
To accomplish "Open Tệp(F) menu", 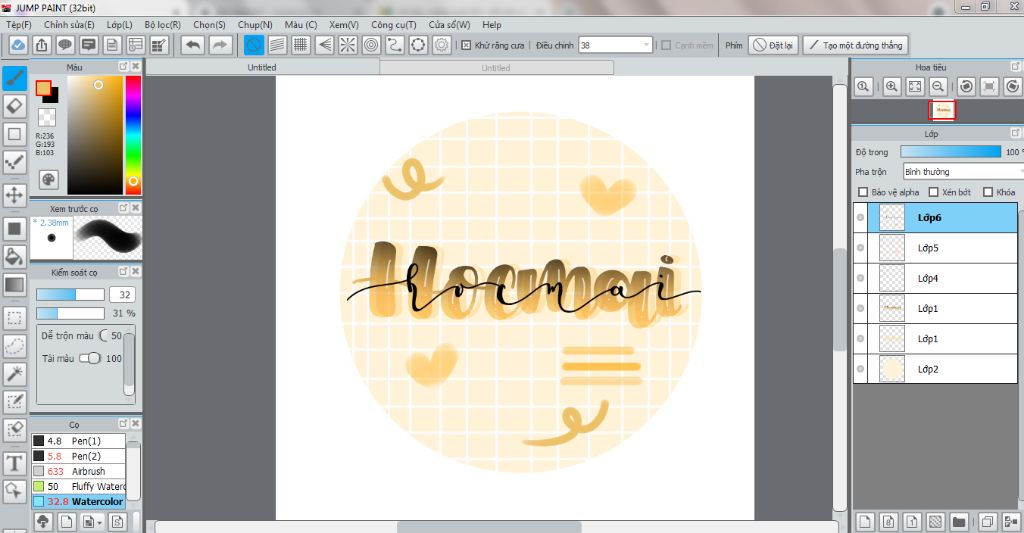I will click(19, 25).
